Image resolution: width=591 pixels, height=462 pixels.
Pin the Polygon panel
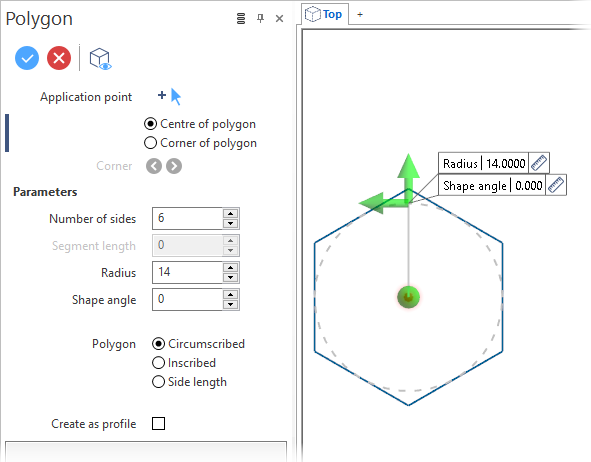tap(260, 18)
